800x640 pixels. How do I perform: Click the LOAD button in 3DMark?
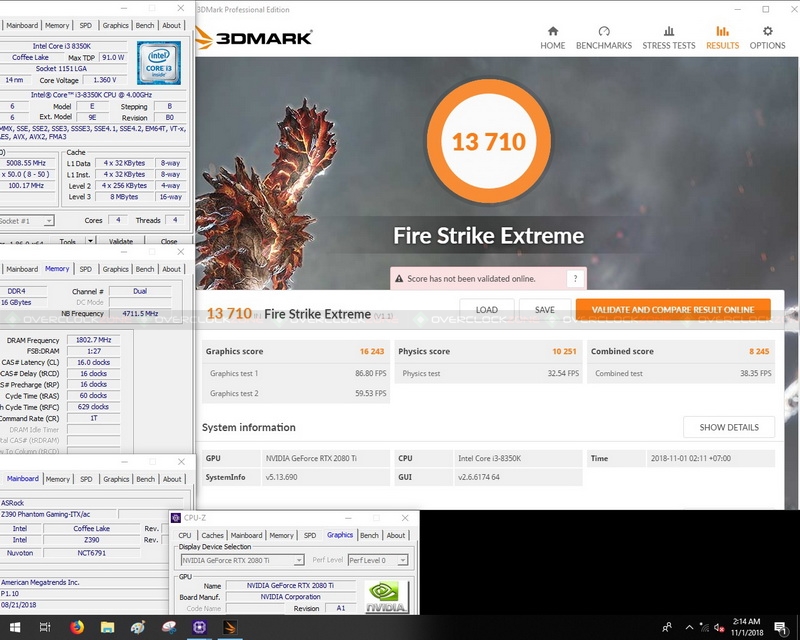coord(487,310)
